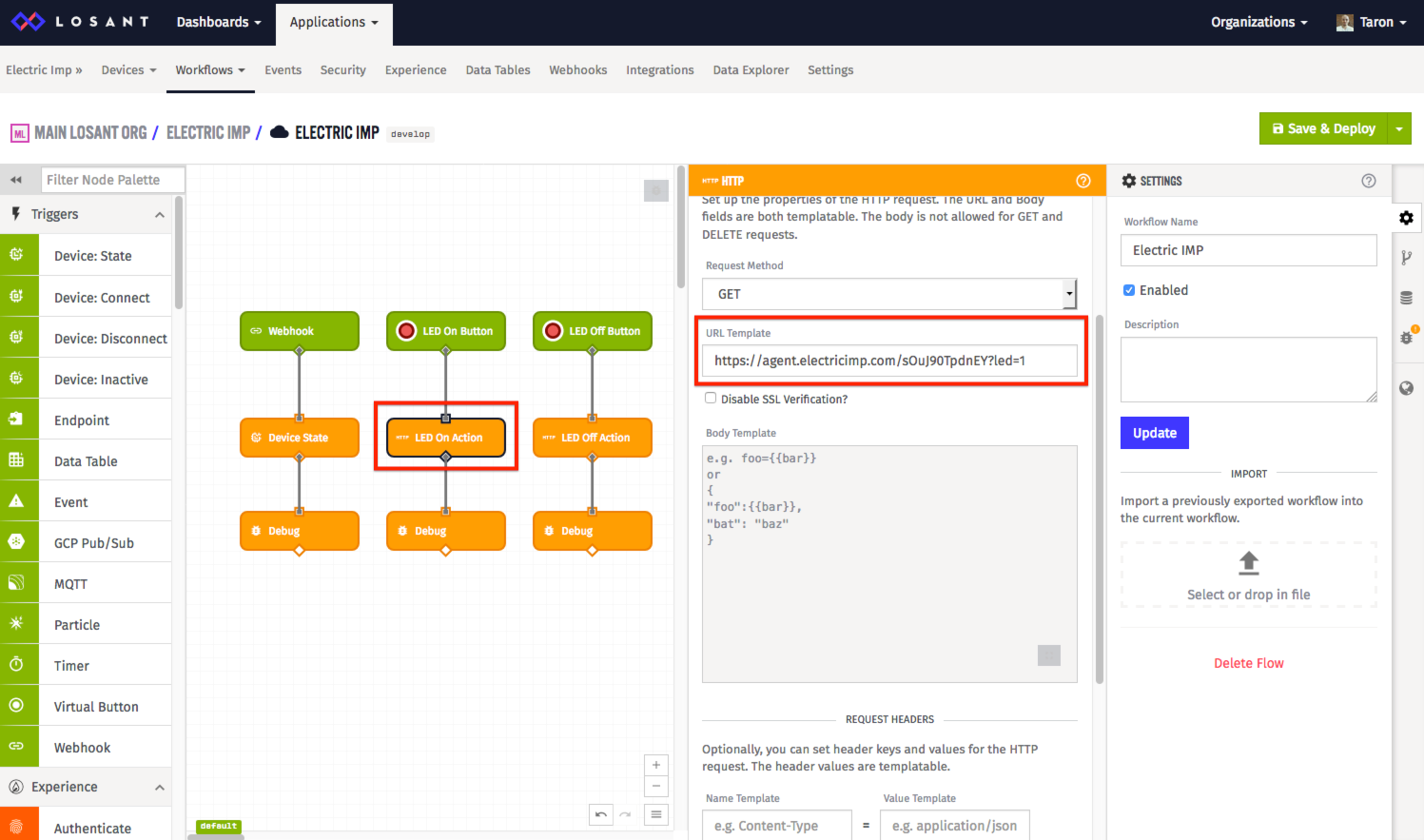Image resolution: width=1424 pixels, height=840 pixels.
Task: Go to the Integrations tab
Action: tap(660, 69)
